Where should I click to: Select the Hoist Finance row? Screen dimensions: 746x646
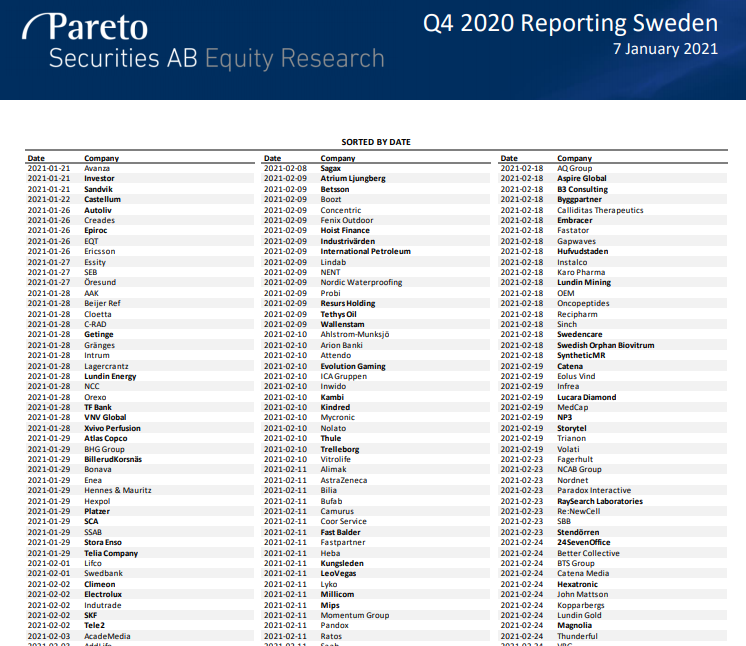376,230
